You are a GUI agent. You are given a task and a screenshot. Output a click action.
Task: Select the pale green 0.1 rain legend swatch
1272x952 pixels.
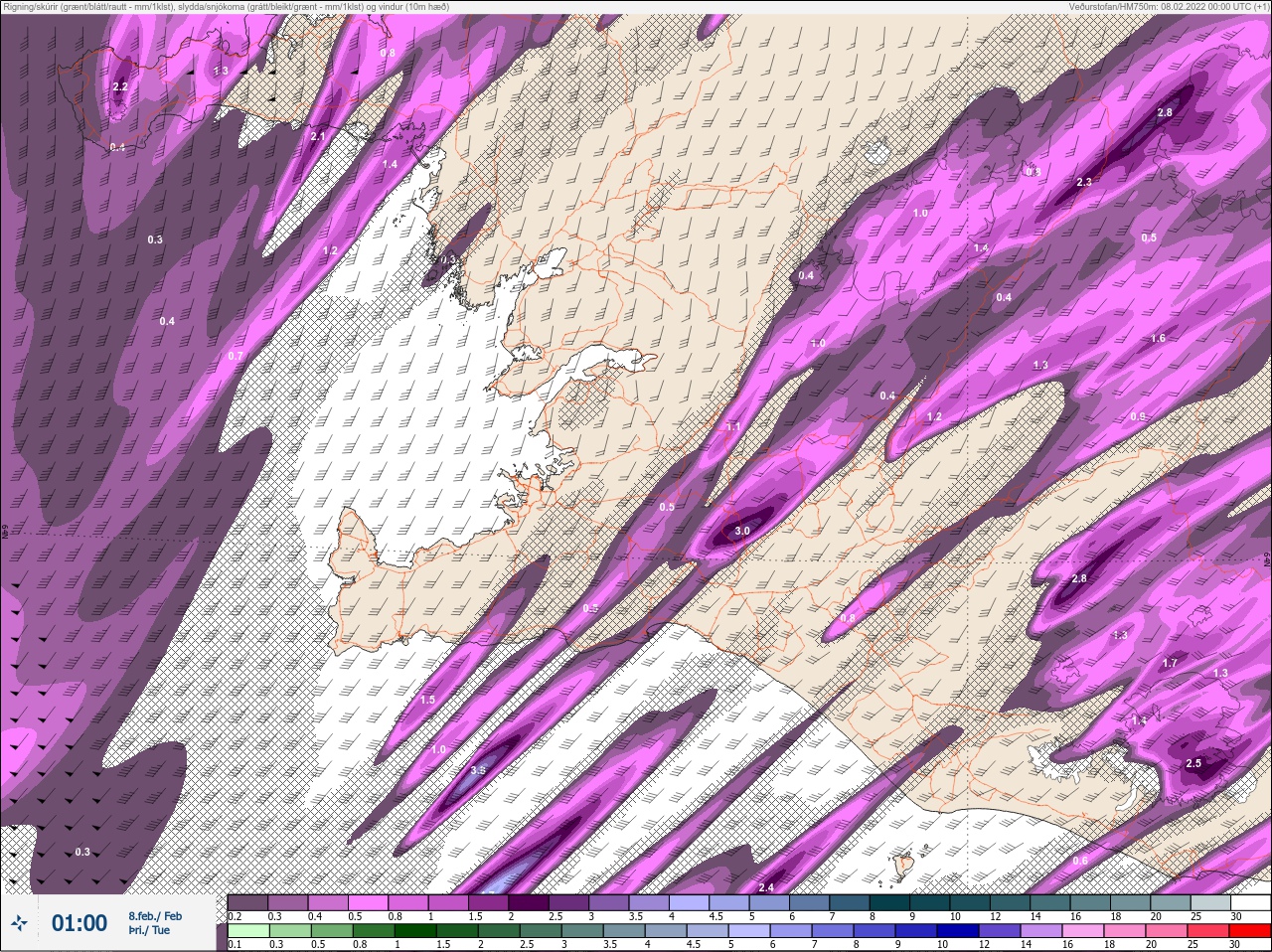click(248, 931)
